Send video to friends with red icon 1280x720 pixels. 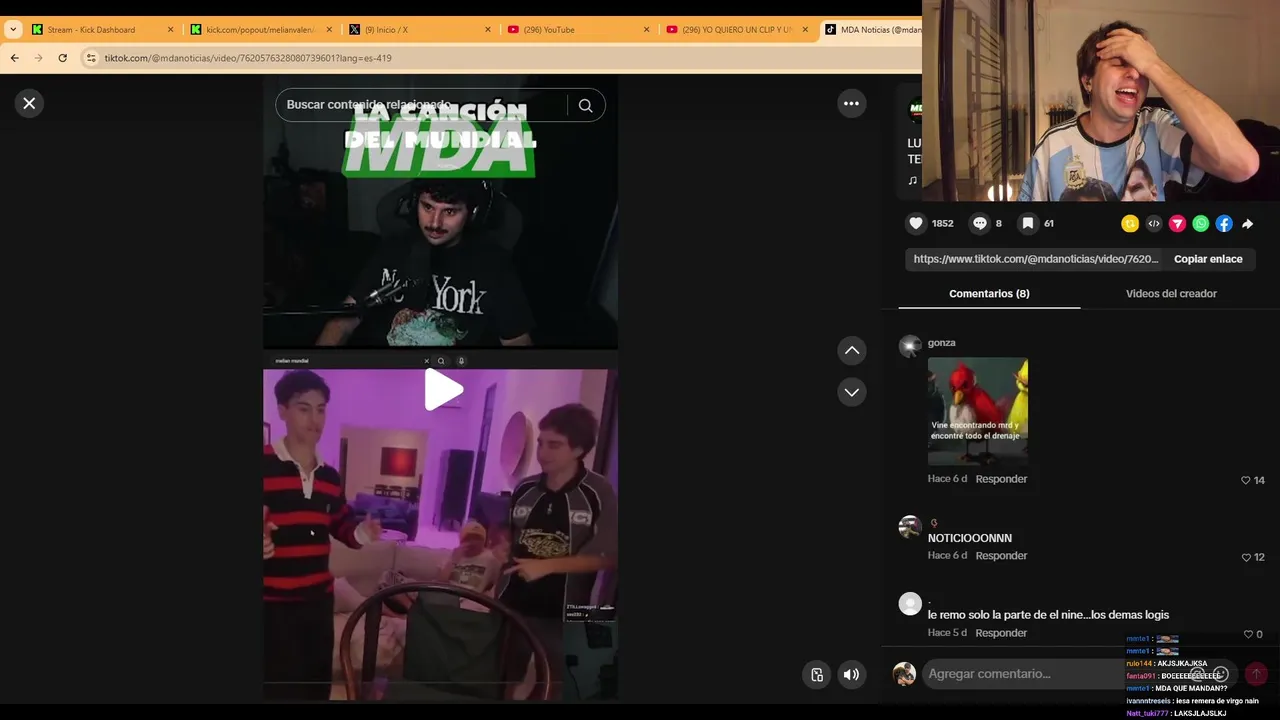tap(1177, 224)
